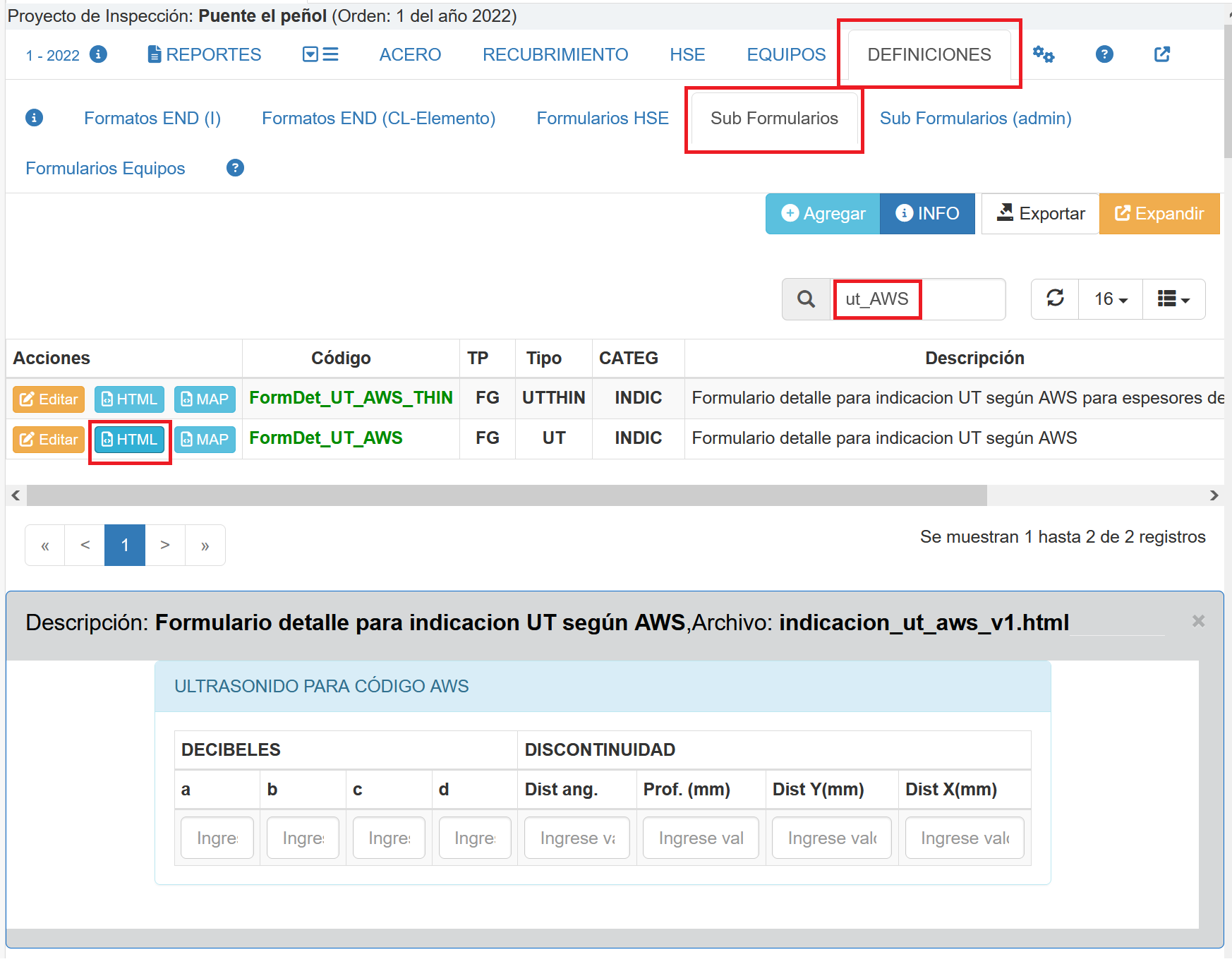Screen dimensions: 1232x964
Task: Close the form description preview panel
Action: point(1197,621)
